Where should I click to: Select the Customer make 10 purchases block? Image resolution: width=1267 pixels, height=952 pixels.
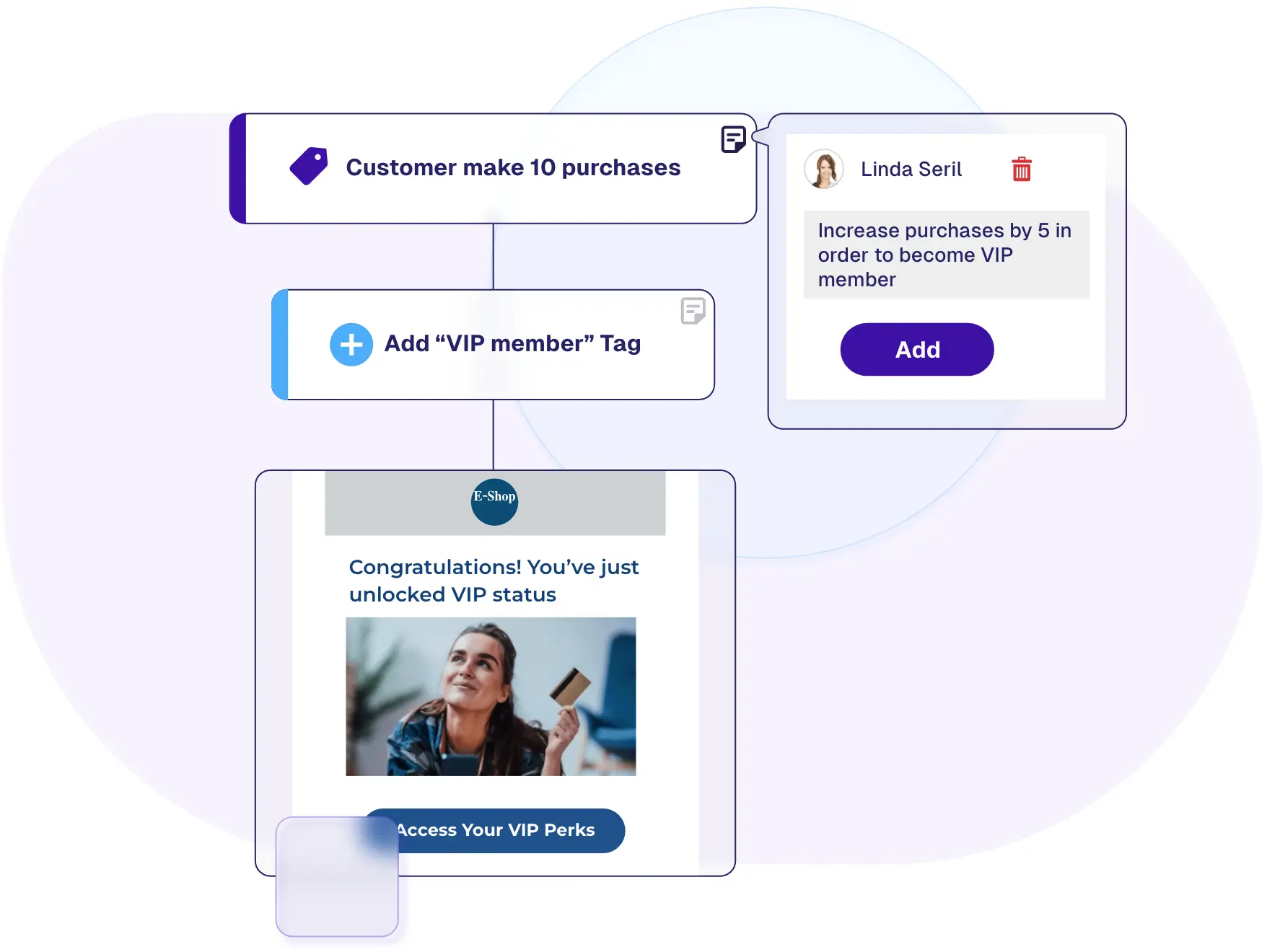point(493,168)
